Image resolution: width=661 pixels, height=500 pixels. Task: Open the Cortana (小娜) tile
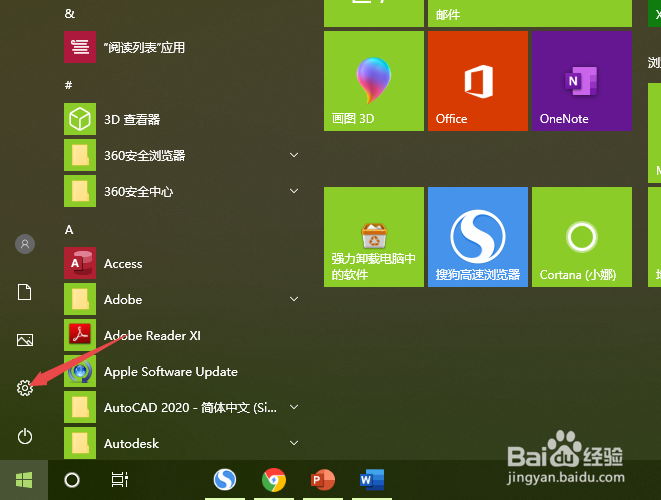(582, 237)
